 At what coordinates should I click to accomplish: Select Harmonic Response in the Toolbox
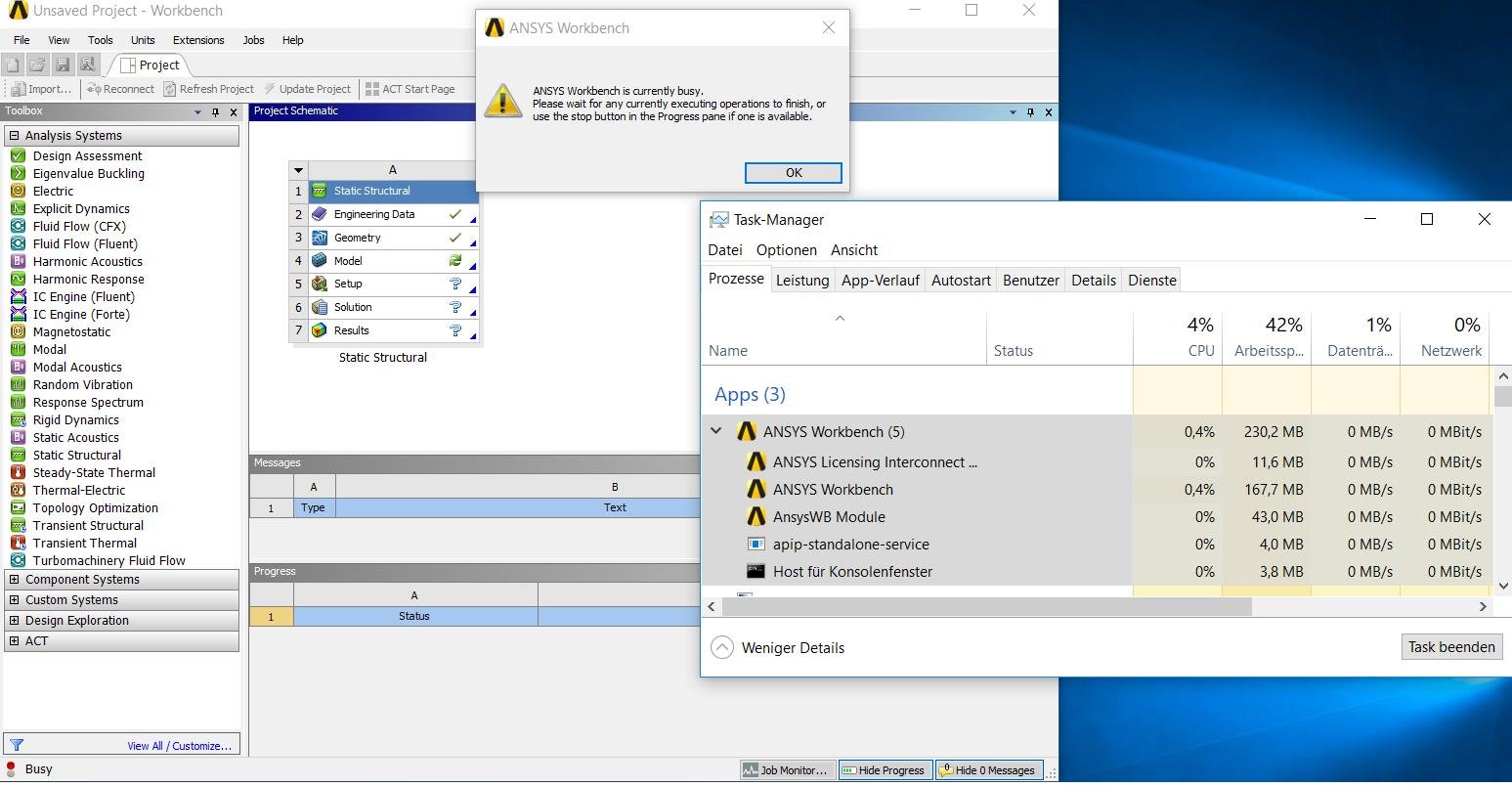[x=88, y=280]
